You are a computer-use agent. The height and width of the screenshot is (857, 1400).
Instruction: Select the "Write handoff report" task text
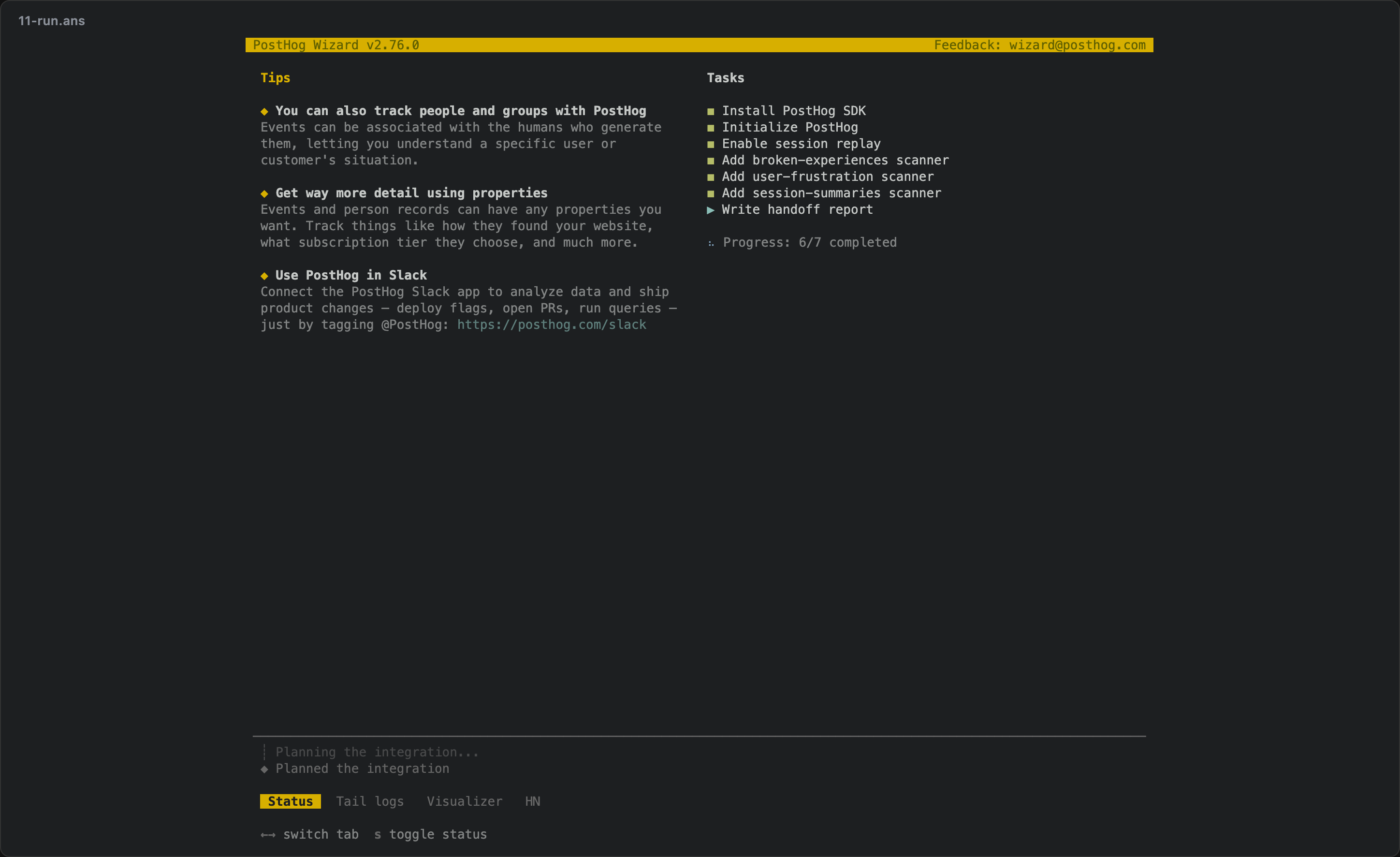[x=798, y=210]
